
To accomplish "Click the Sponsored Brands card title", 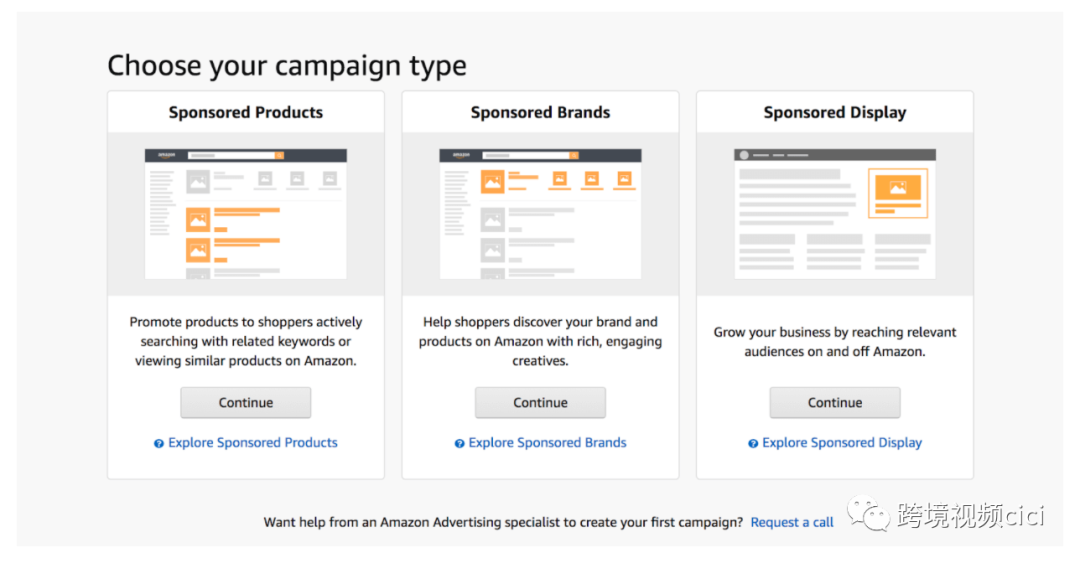I will click(x=540, y=112).
